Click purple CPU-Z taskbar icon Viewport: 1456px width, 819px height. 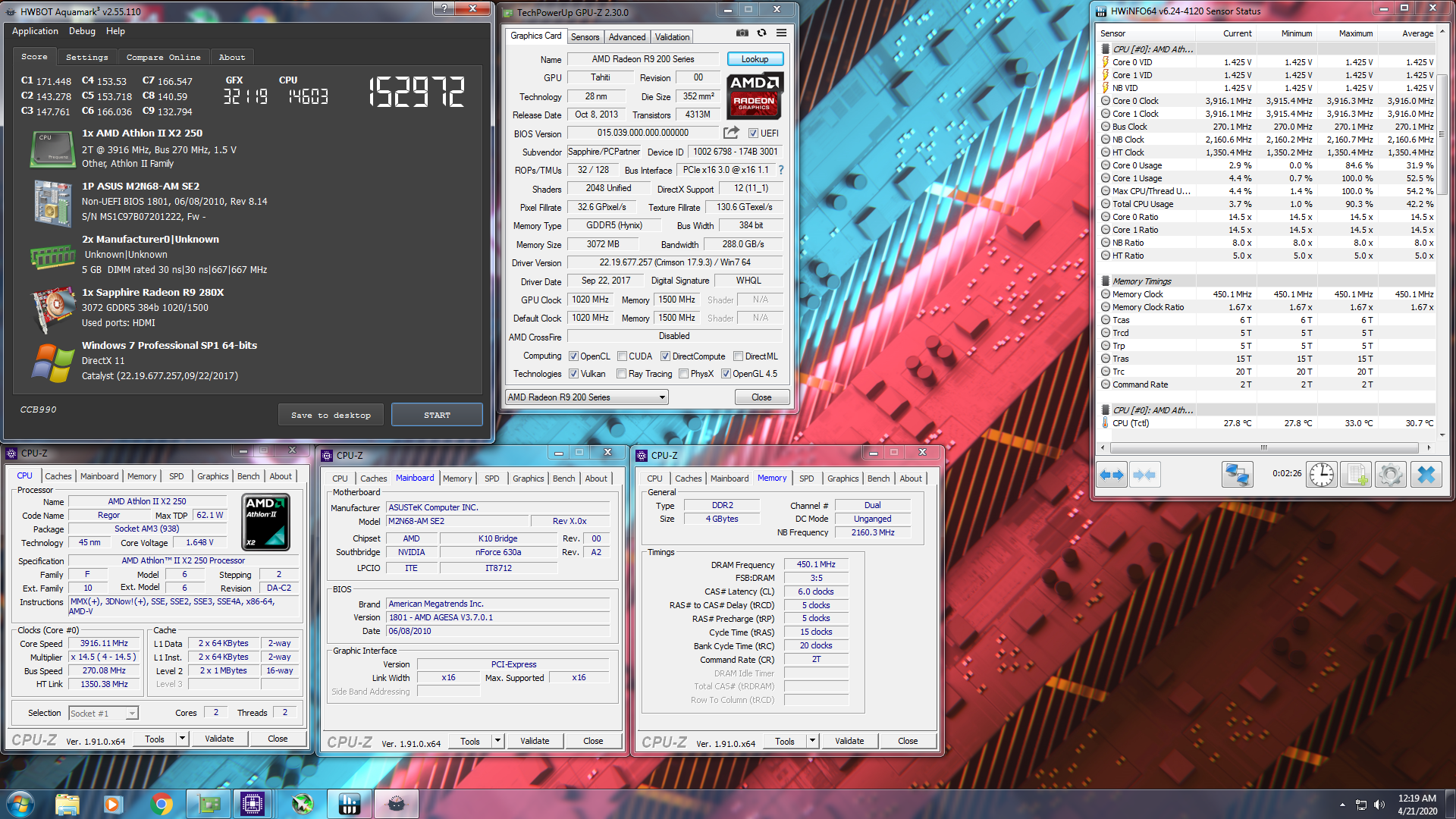[253, 804]
